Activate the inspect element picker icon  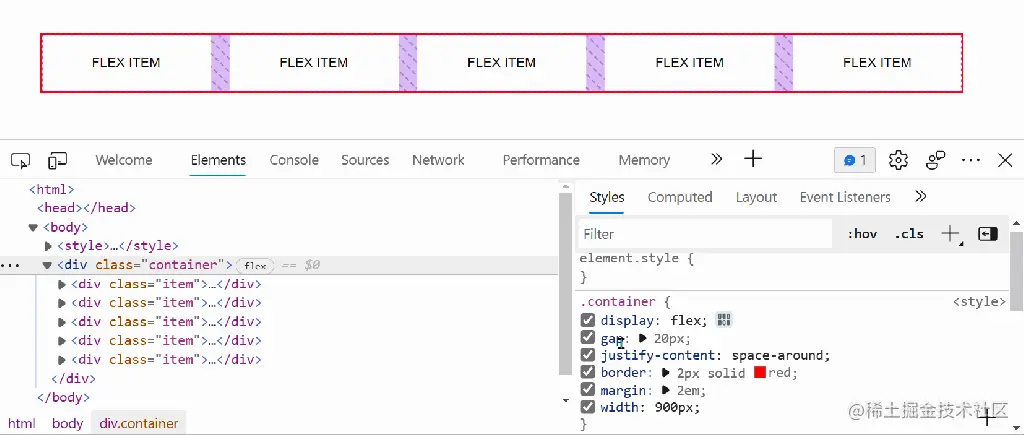[21, 160]
